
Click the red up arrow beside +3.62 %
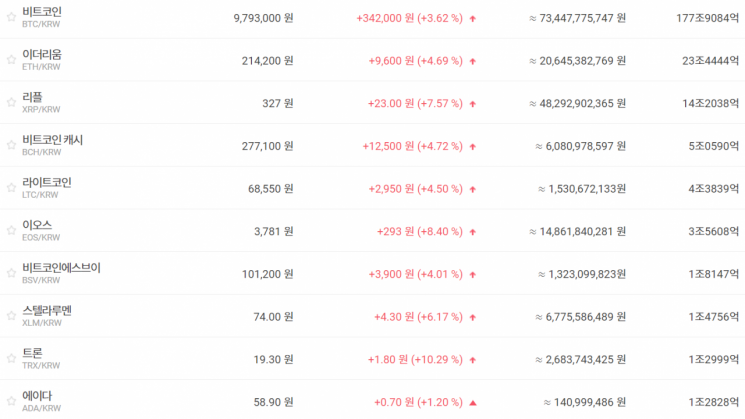(x=473, y=19)
